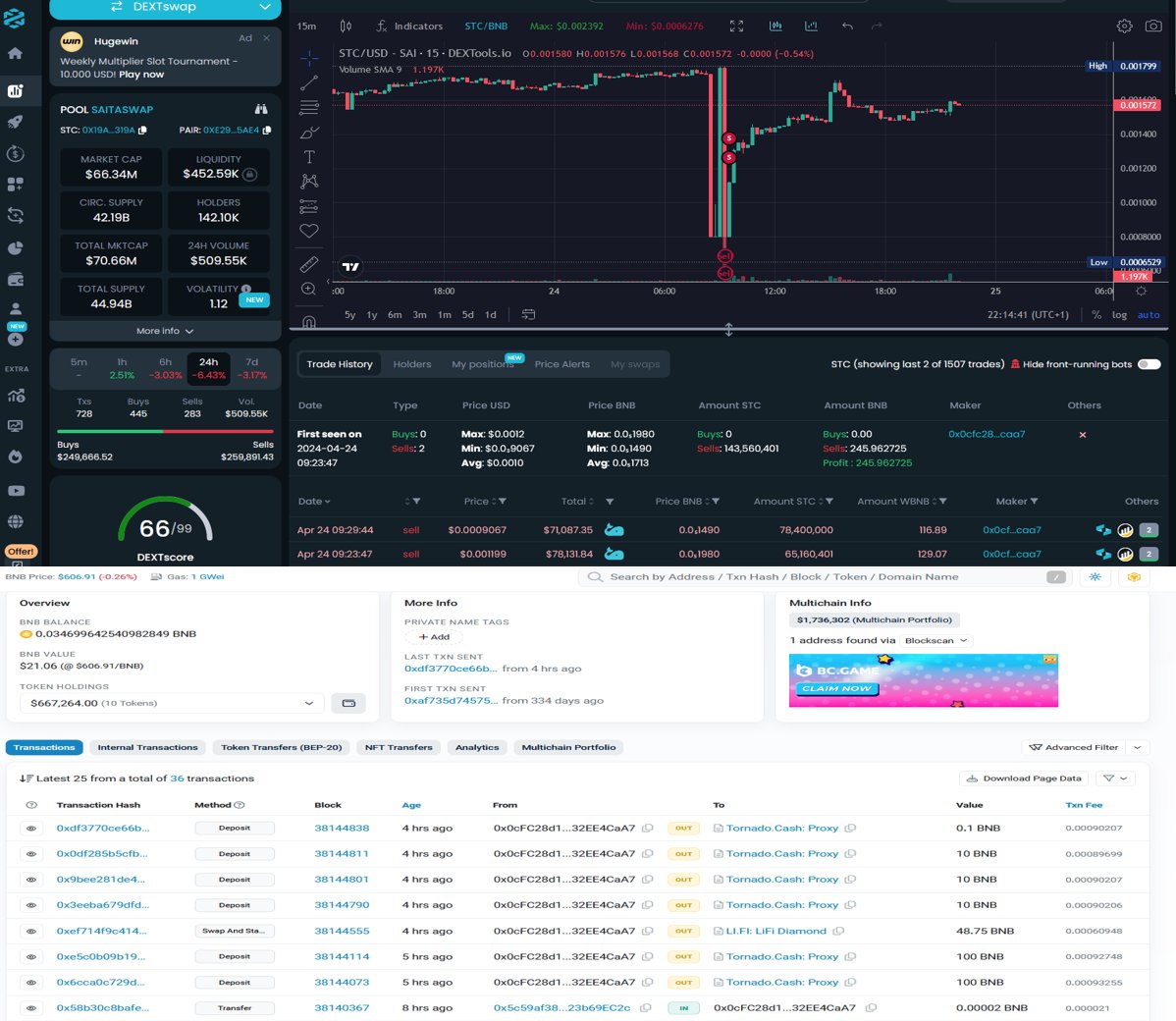Select the text annotation chart tool
The image size is (1176, 1021).
(309, 157)
